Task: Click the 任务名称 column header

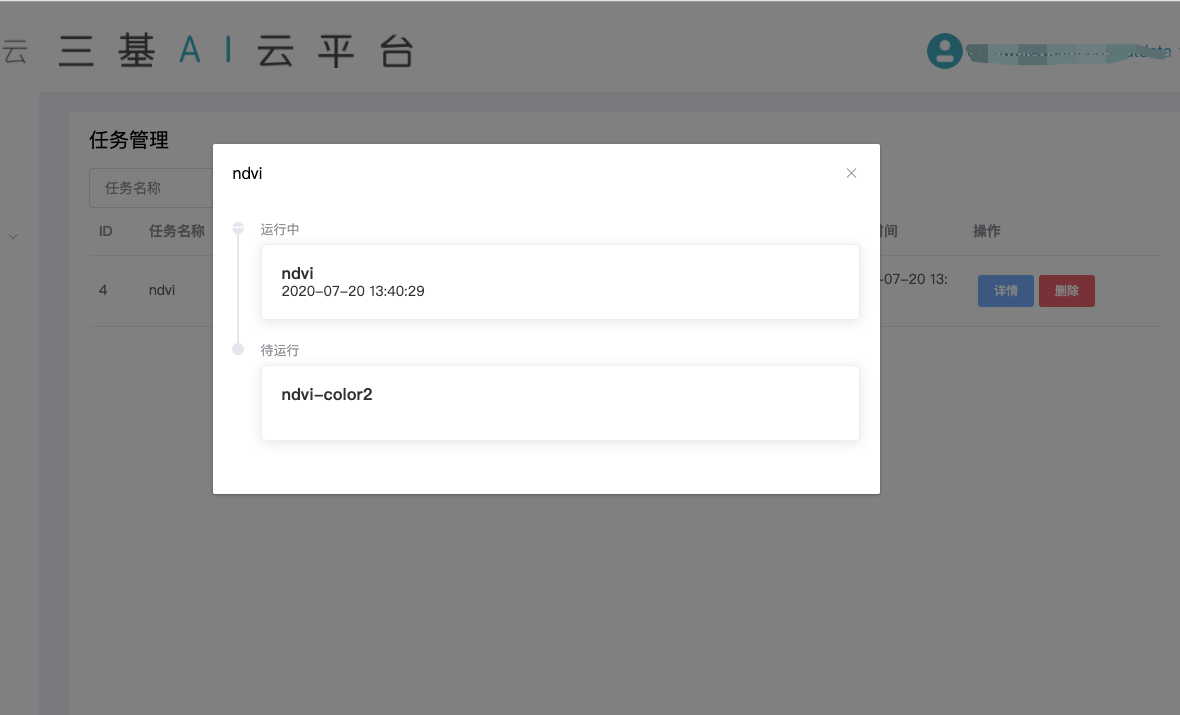Action: tap(177, 231)
